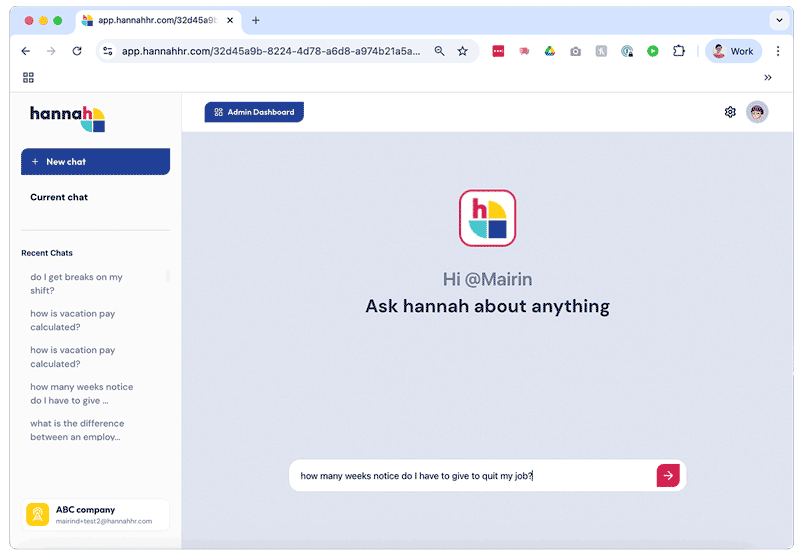Image resolution: width=800 pixels, height=556 pixels.
Task: Click the green play extension icon
Action: coord(653,51)
